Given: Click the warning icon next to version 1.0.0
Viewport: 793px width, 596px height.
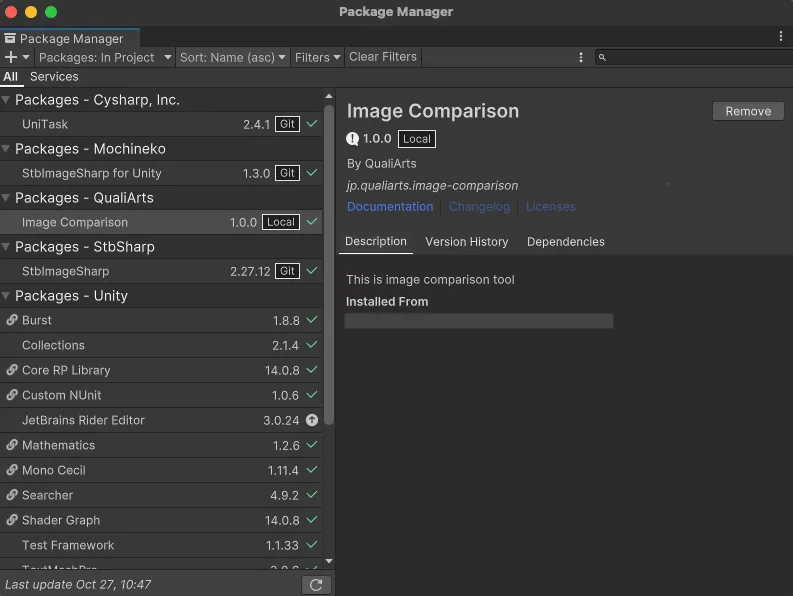Looking at the screenshot, I should [352, 139].
